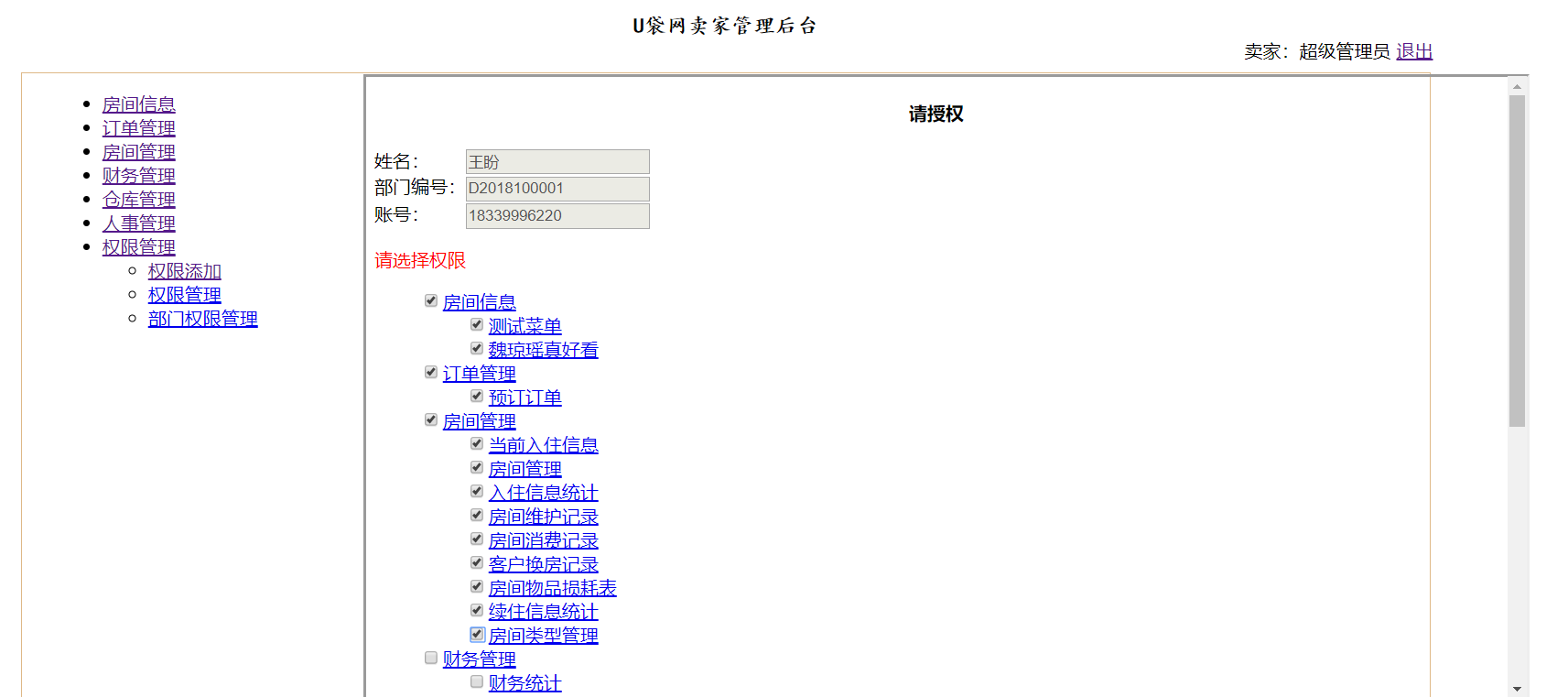Viewport: 1568px width, 697px height.
Task: Click the 房间信息 link in permission tree
Action: (x=479, y=302)
